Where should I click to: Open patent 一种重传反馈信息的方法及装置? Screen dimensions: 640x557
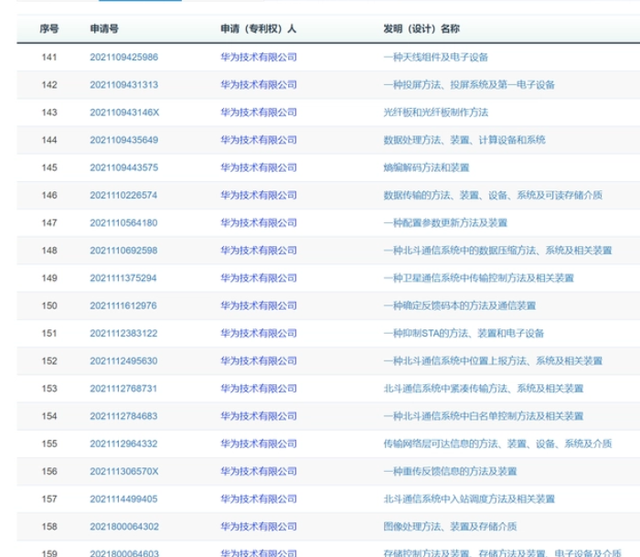pyautogui.click(x=450, y=471)
